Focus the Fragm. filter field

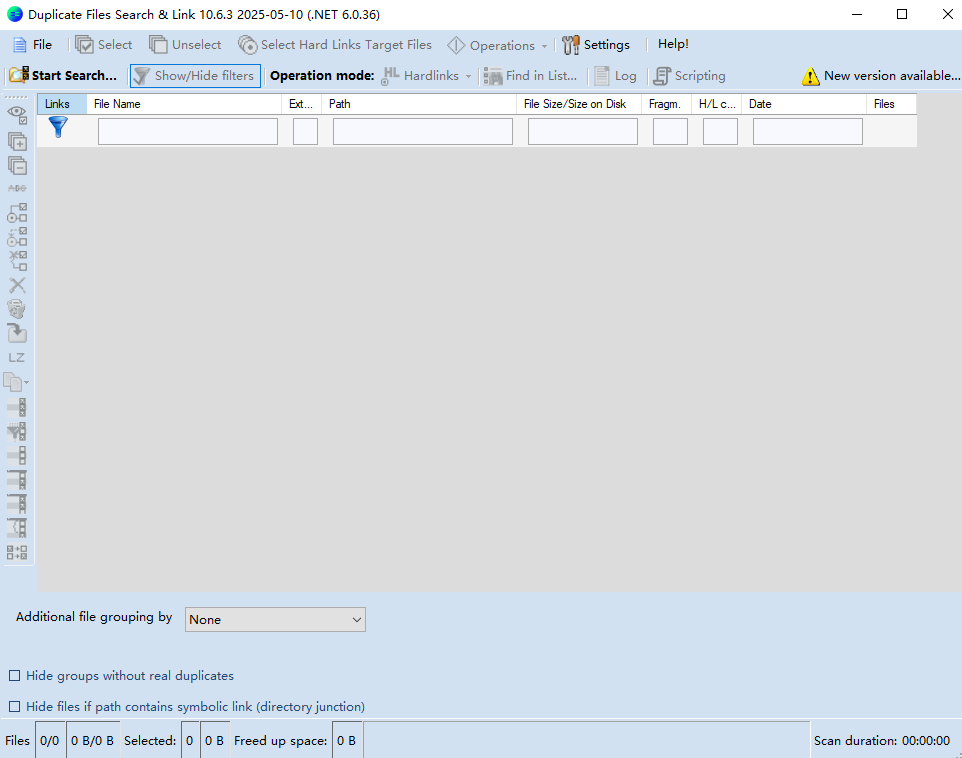click(x=671, y=131)
